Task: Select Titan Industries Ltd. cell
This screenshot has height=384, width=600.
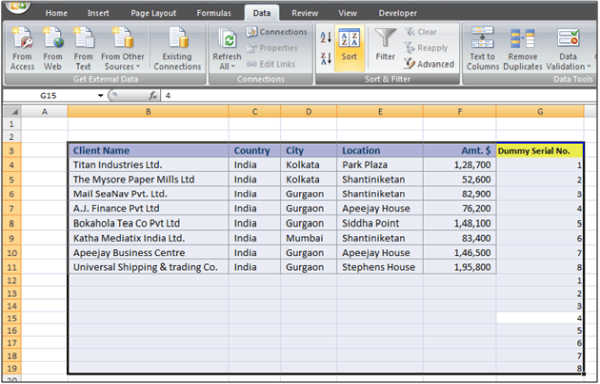Action: 148,165
